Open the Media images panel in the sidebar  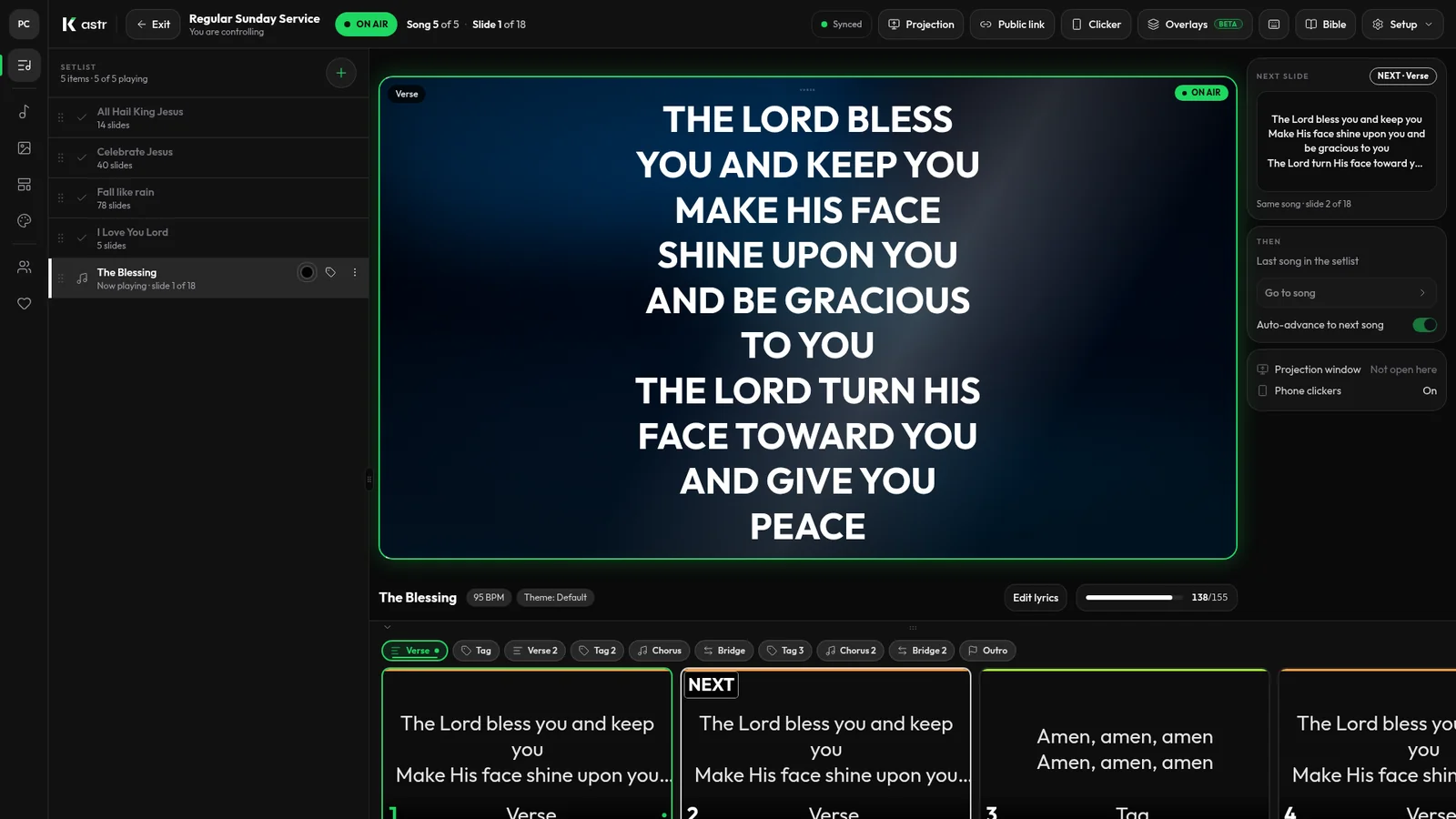pyautogui.click(x=25, y=147)
